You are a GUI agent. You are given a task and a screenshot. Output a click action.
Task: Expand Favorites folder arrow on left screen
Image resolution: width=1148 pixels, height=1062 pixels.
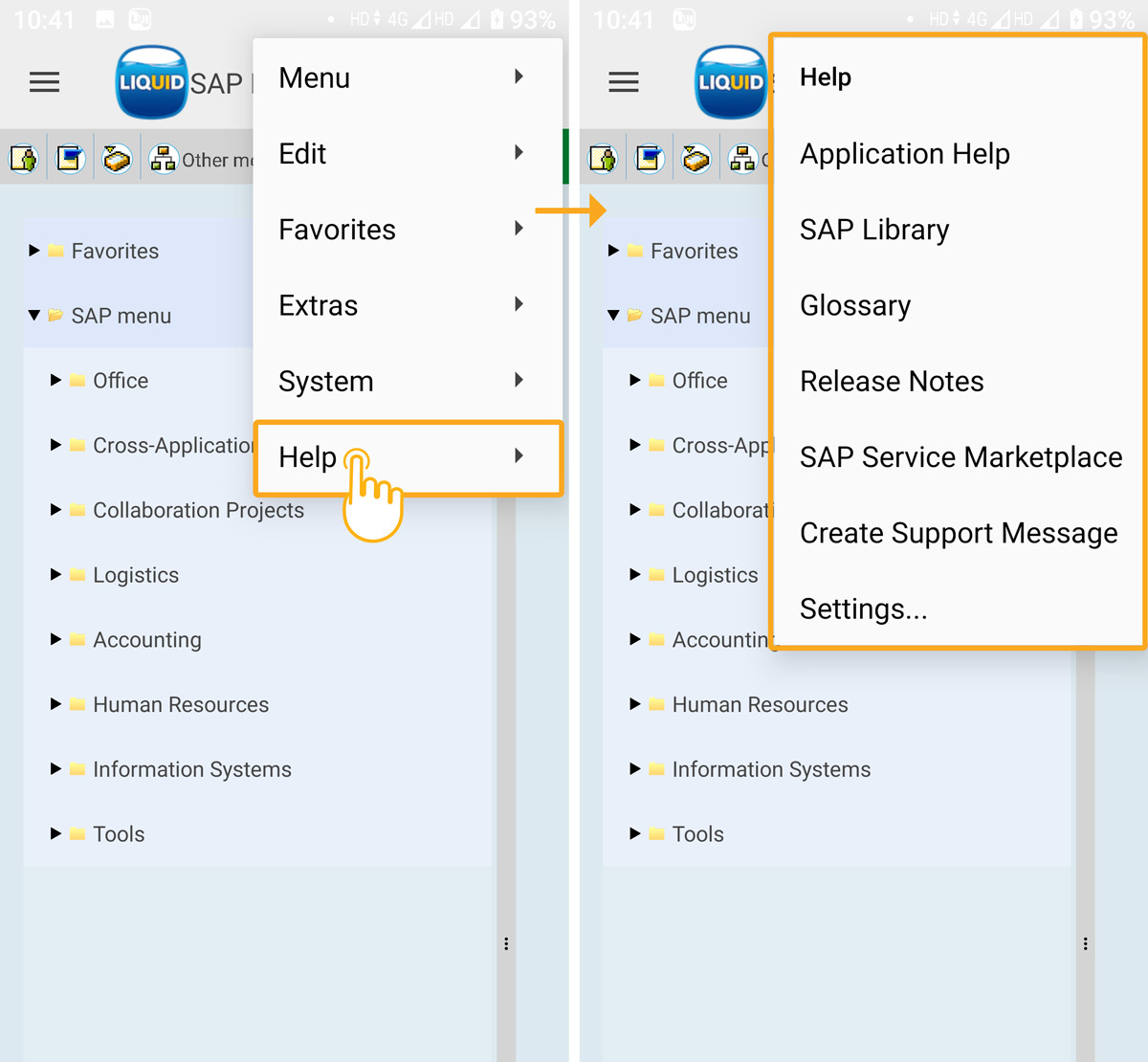pos(34,251)
